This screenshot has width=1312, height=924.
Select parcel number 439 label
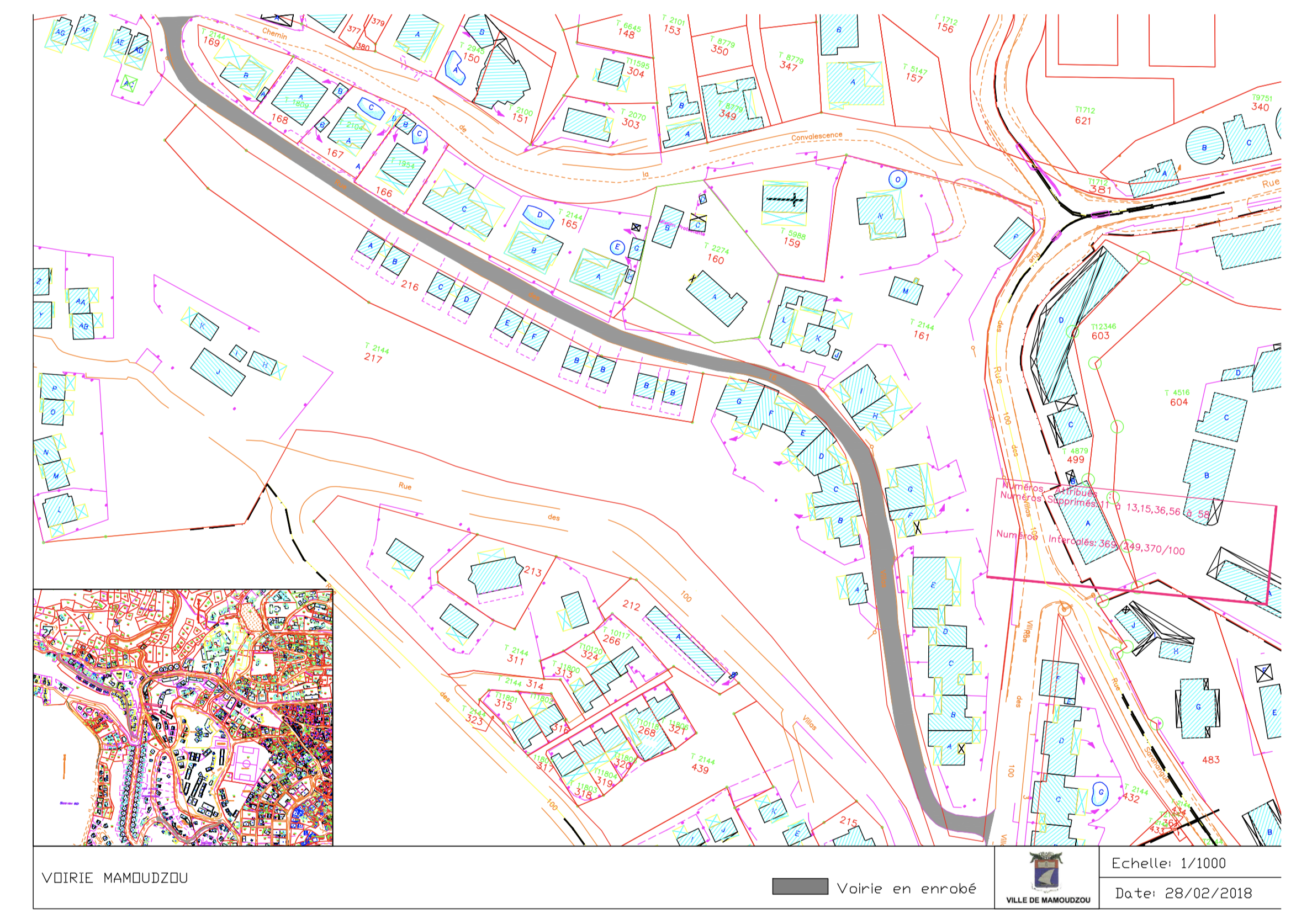(700, 769)
